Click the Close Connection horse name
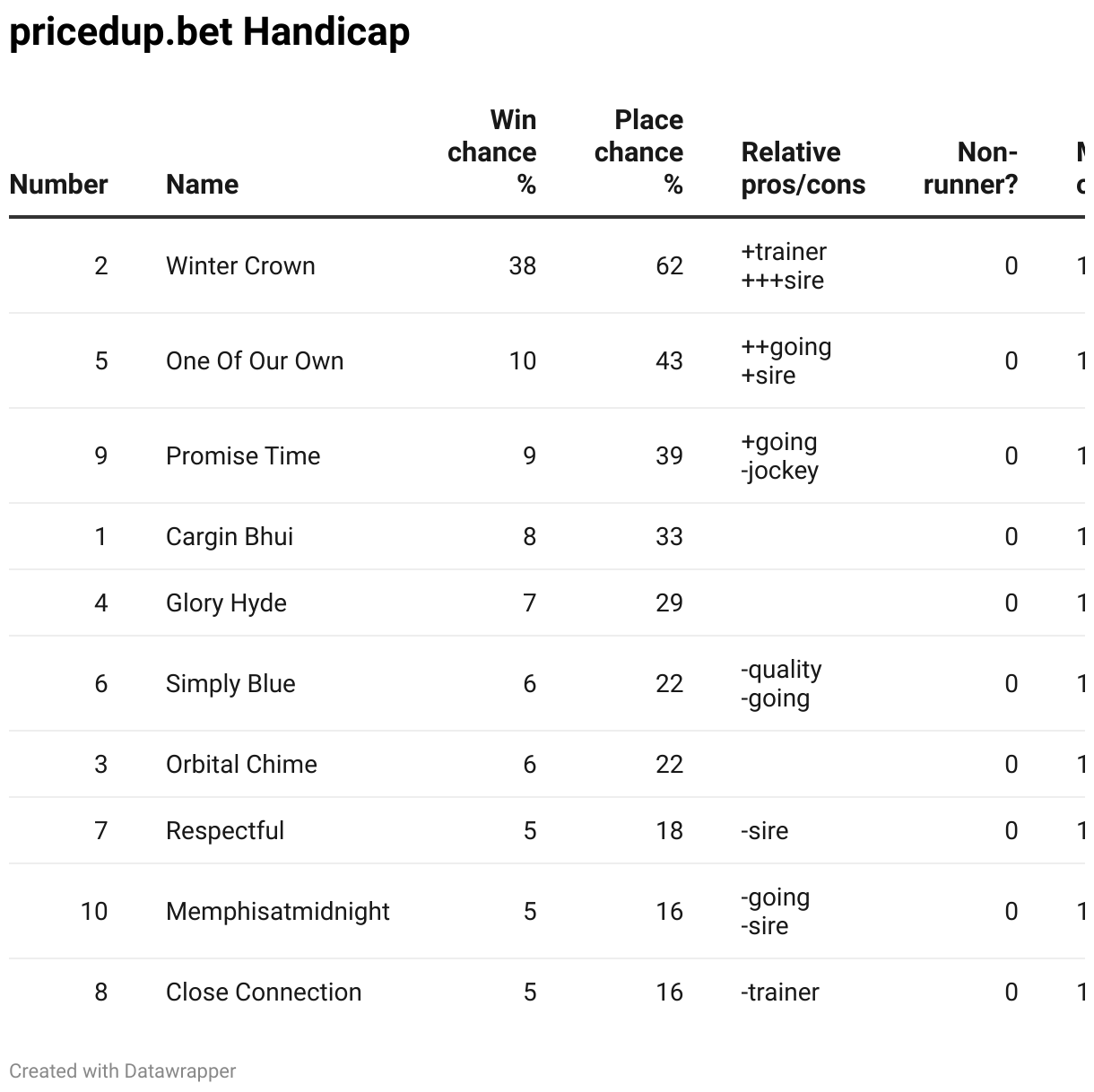The height and width of the screenshot is (1092, 1094). tap(264, 992)
